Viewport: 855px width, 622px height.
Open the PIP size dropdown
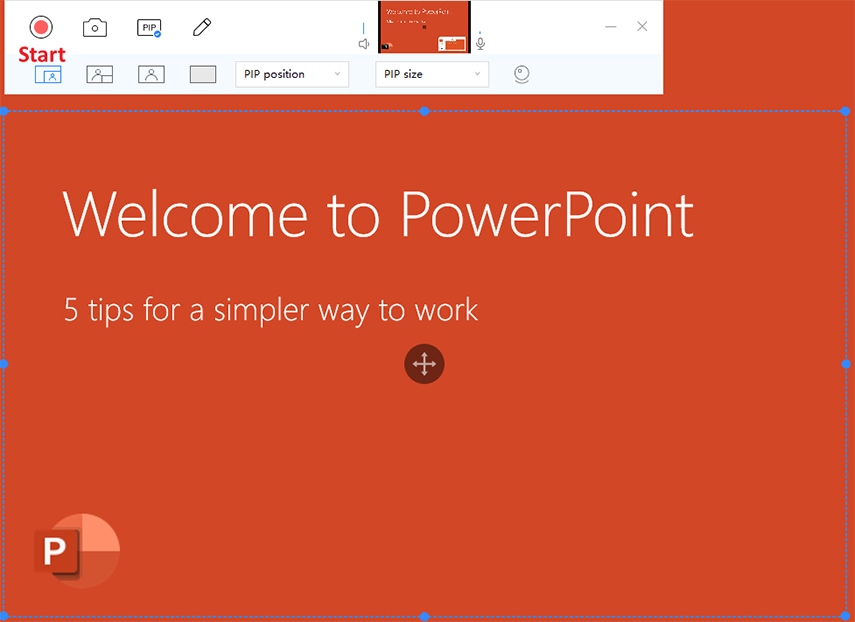pos(432,74)
